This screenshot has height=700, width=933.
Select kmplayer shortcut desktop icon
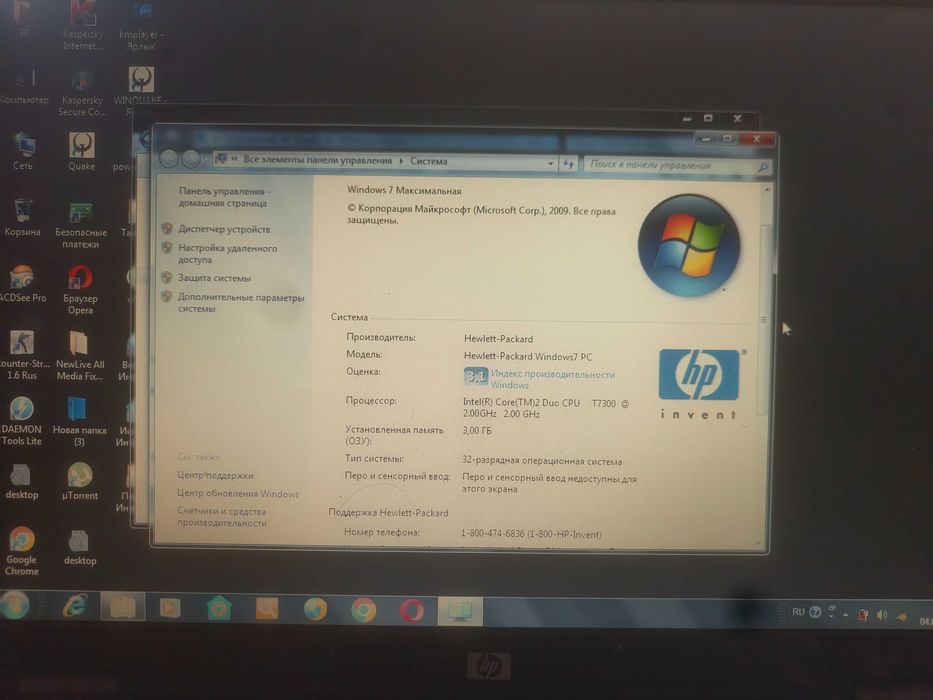pos(141,27)
